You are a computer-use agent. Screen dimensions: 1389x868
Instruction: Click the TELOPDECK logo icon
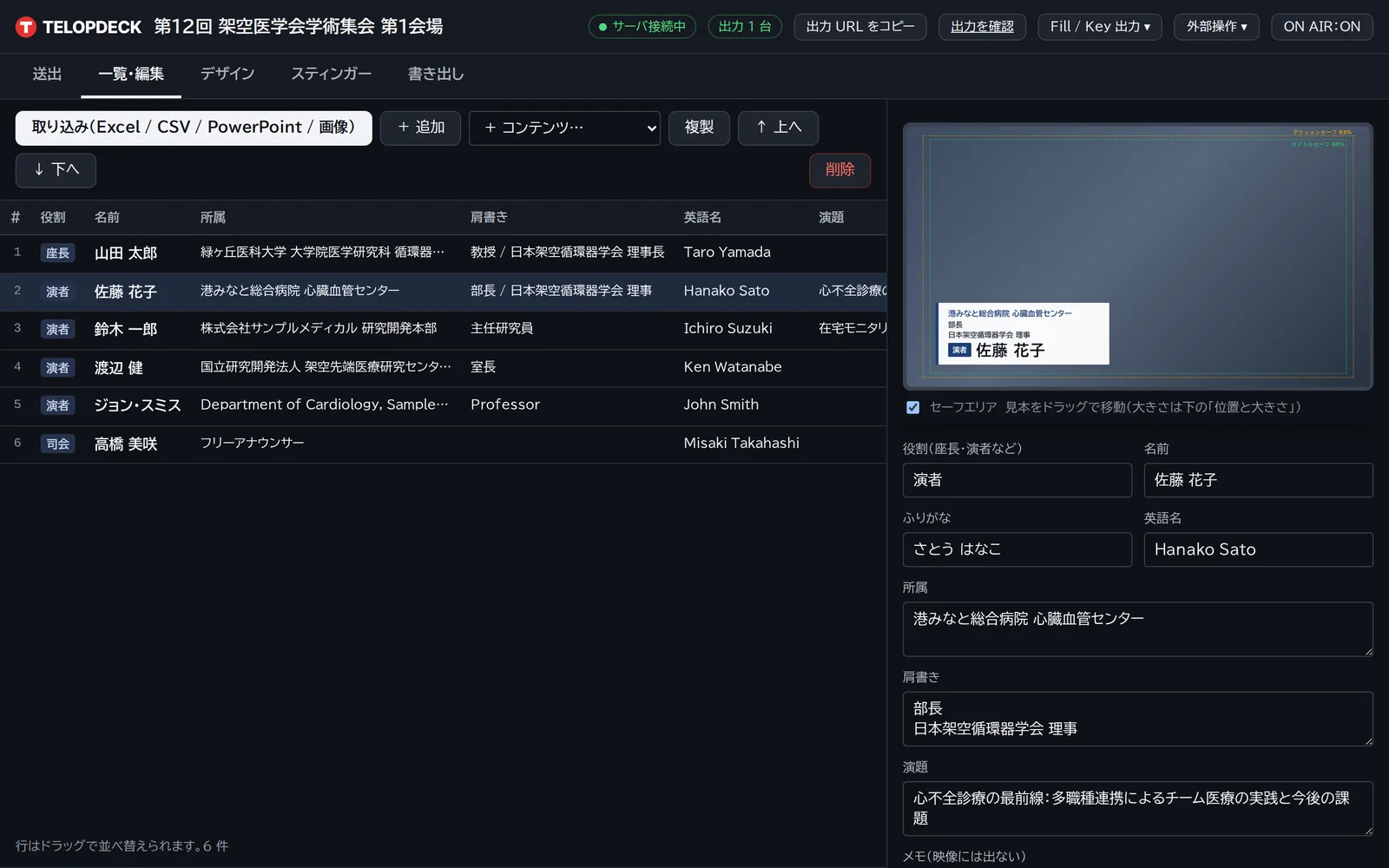(26, 27)
